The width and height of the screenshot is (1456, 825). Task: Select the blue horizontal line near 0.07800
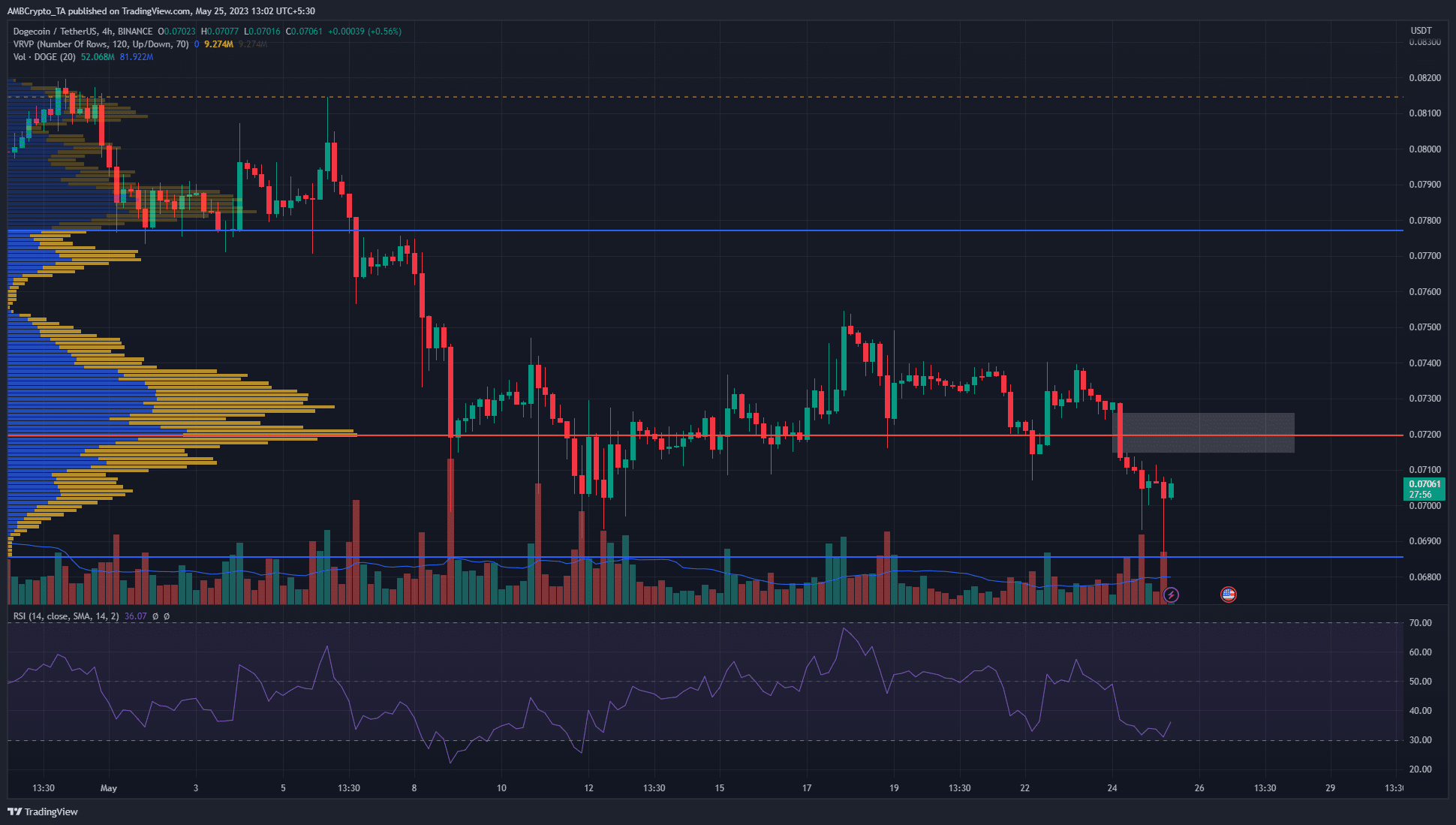tap(705, 230)
